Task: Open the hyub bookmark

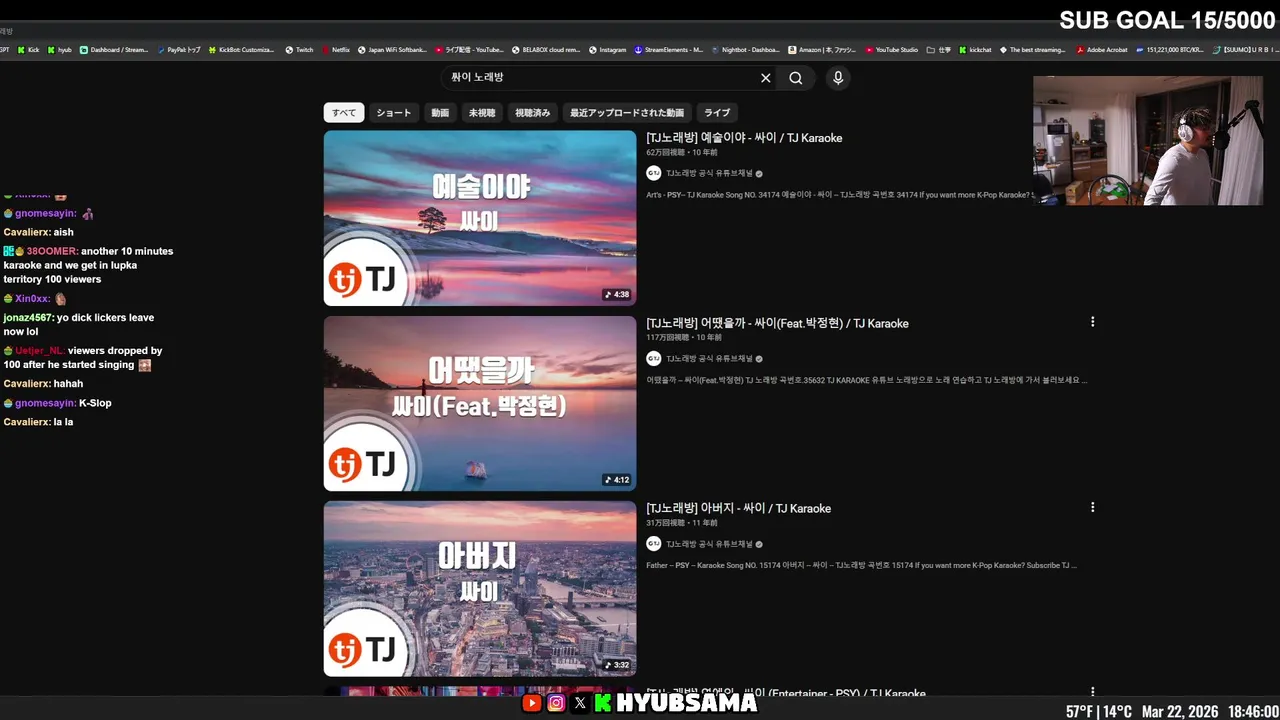Action: pos(60,49)
